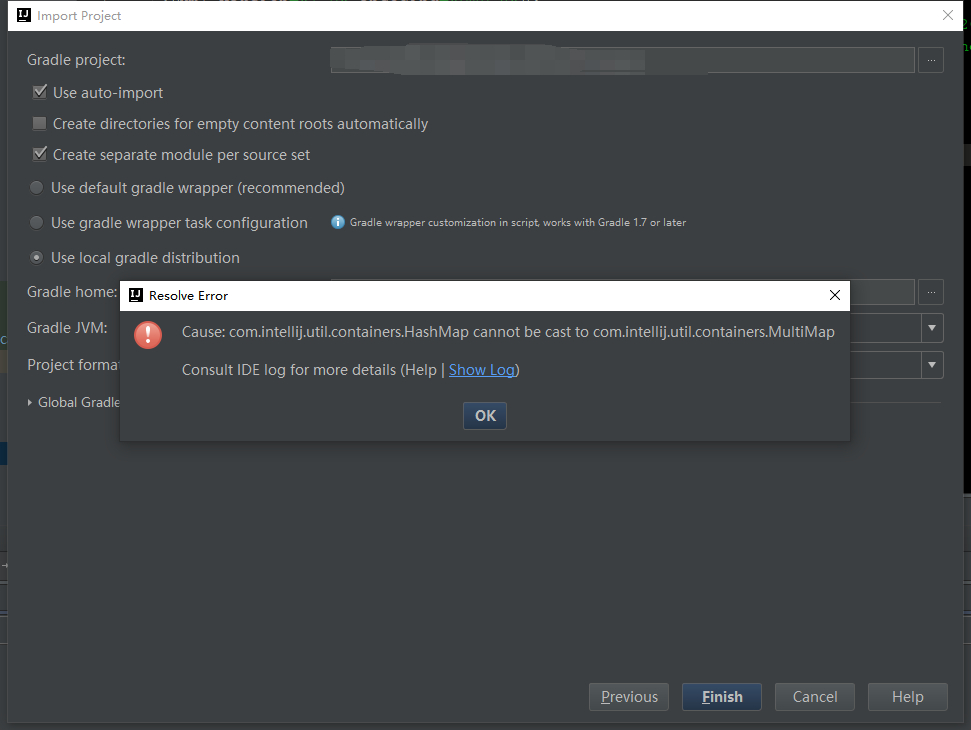Click in the Gradle project path field
971x730 pixels.
pyautogui.click(x=622, y=60)
